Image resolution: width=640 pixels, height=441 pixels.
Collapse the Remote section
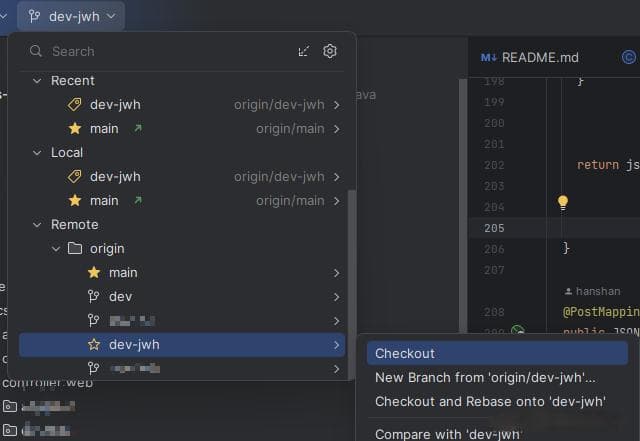[37, 225]
